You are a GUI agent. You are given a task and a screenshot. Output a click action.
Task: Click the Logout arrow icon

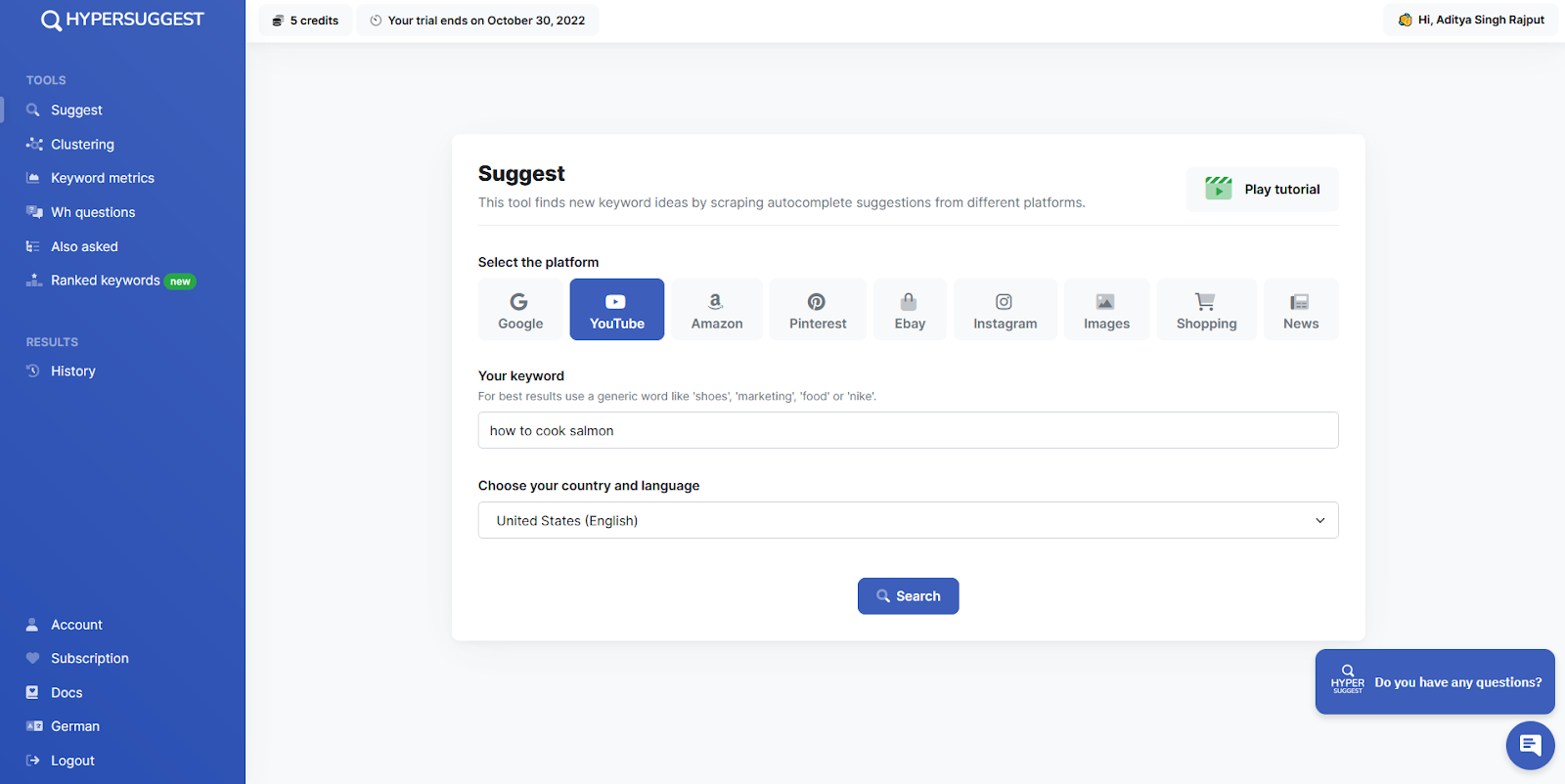click(33, 761)
